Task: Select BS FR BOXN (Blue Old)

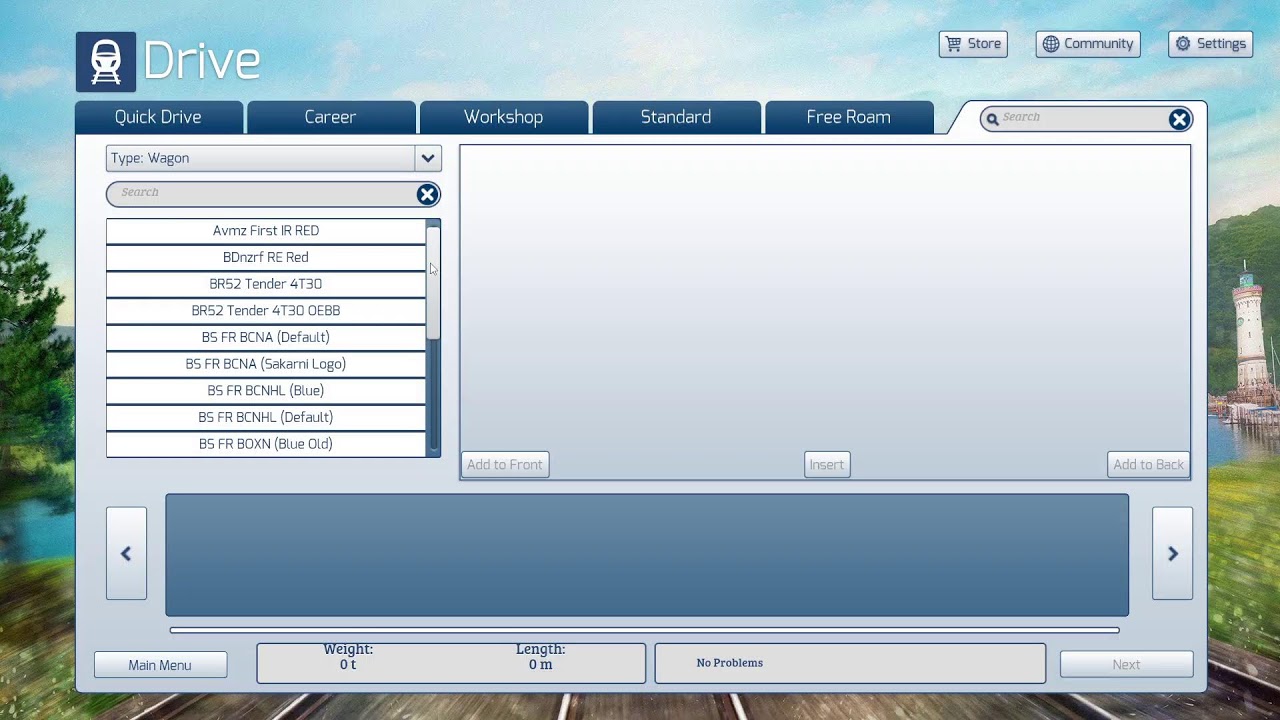Action: point(265,444)
